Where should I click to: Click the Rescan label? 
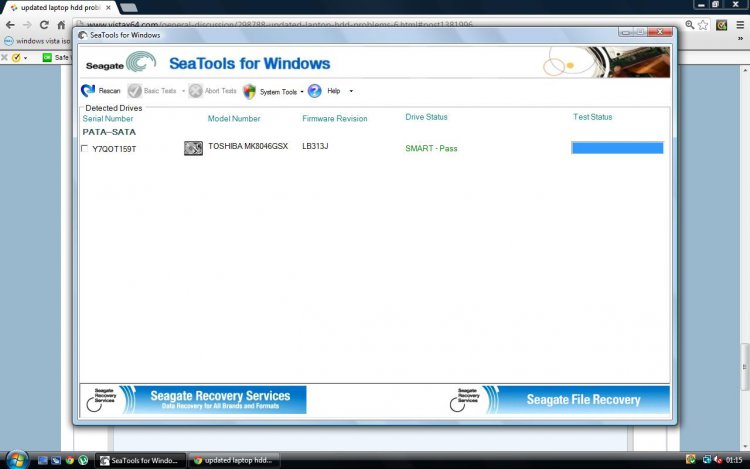pyautogui.click(x=109, y=91)
